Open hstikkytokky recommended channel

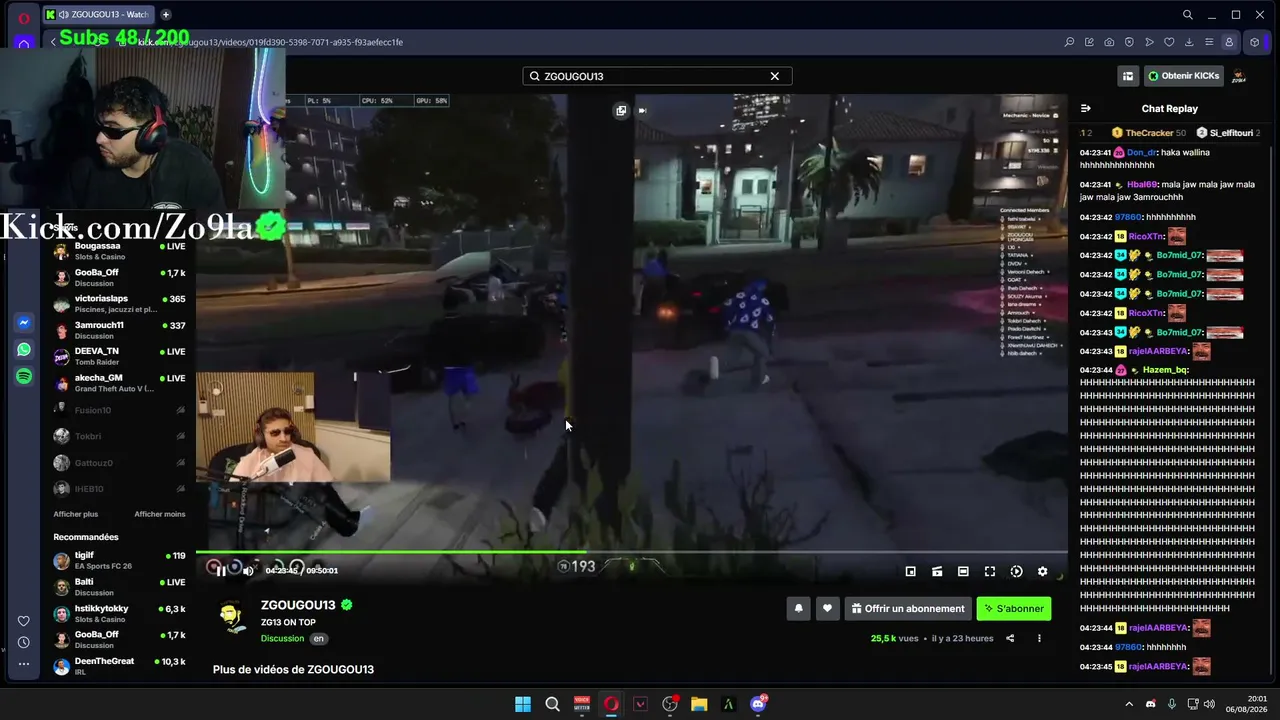tap(120, 613)
